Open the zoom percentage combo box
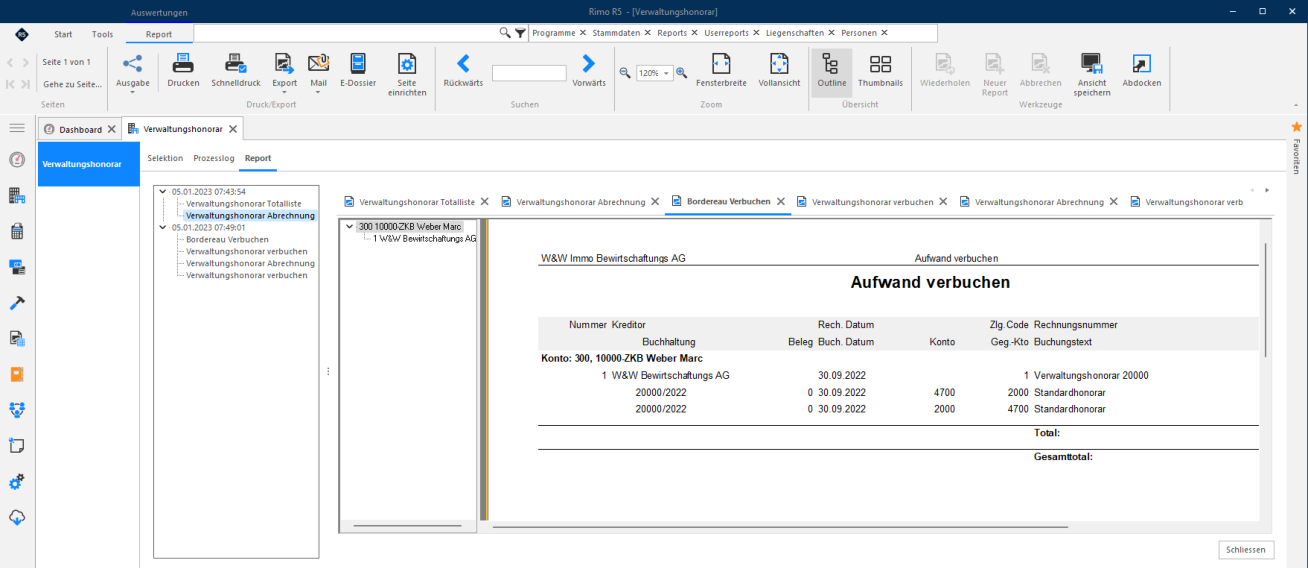The width and height of the screenshot is (1308, 569). tap(654, 73)
